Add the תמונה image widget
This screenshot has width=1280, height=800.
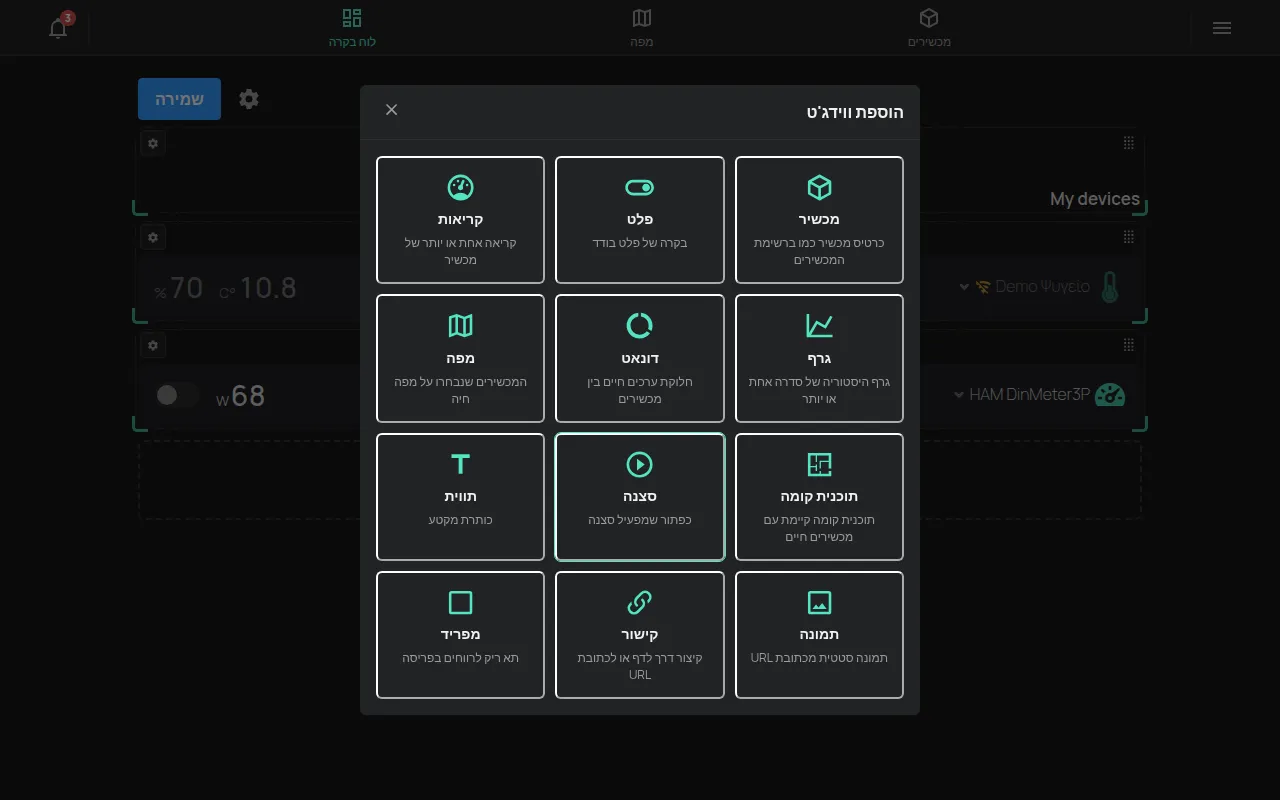819,635
